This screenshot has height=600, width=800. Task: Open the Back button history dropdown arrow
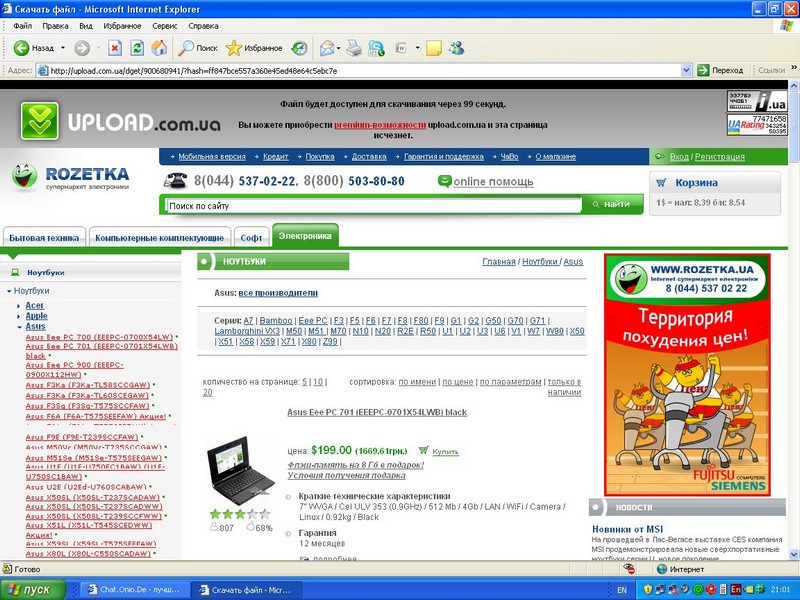coord(63,48)
